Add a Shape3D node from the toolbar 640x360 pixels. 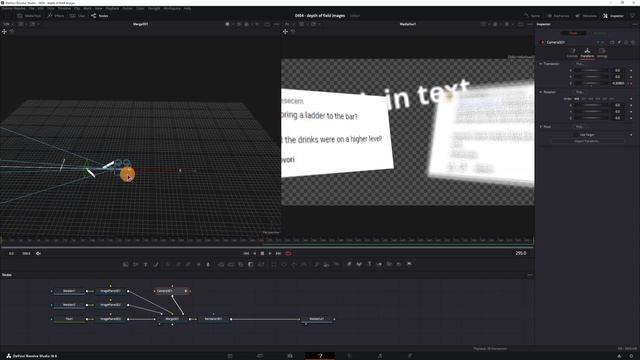pyautogui.click(x=359, y=264)
